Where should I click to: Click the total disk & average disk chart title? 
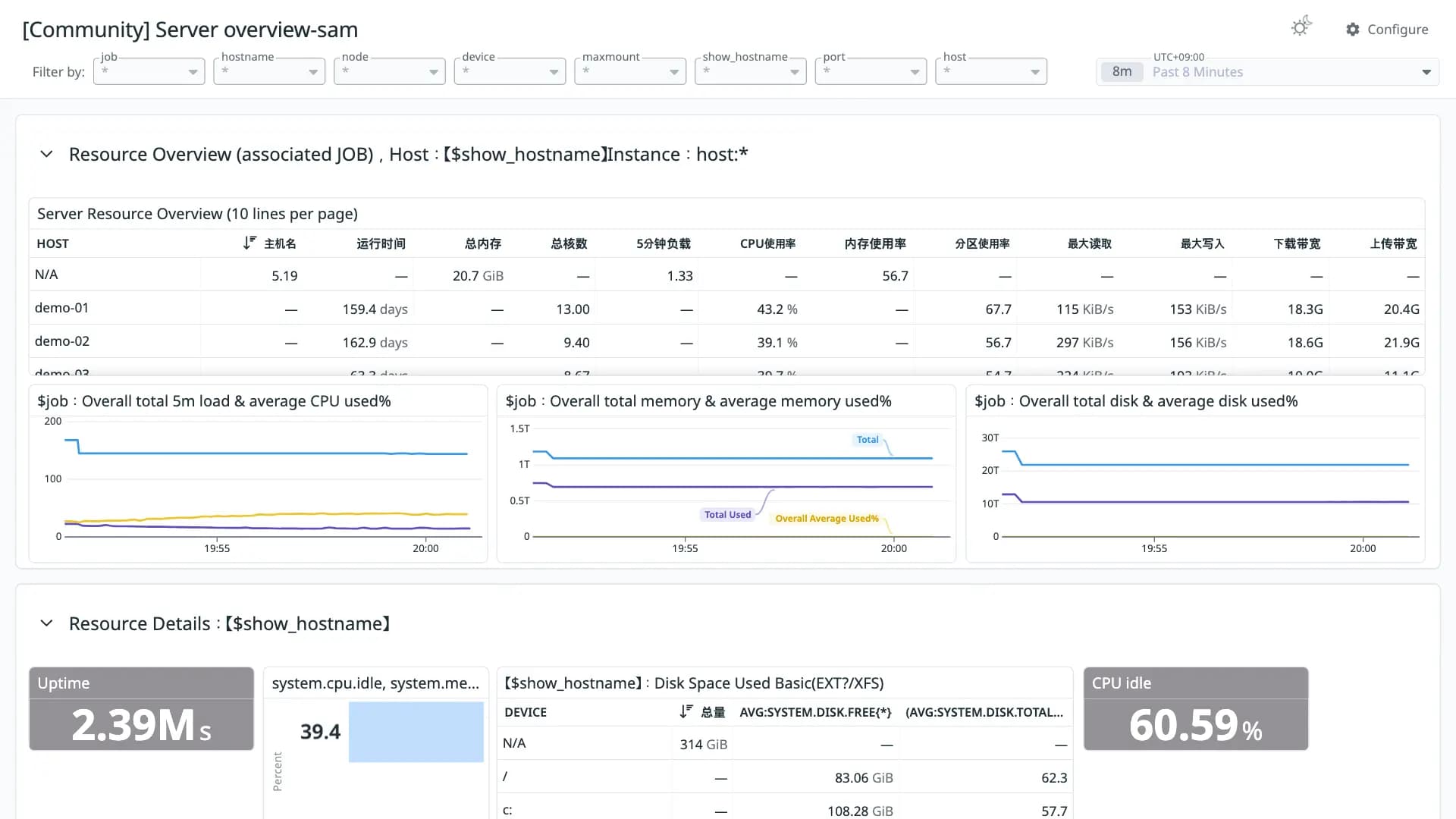pos(1136,401)
